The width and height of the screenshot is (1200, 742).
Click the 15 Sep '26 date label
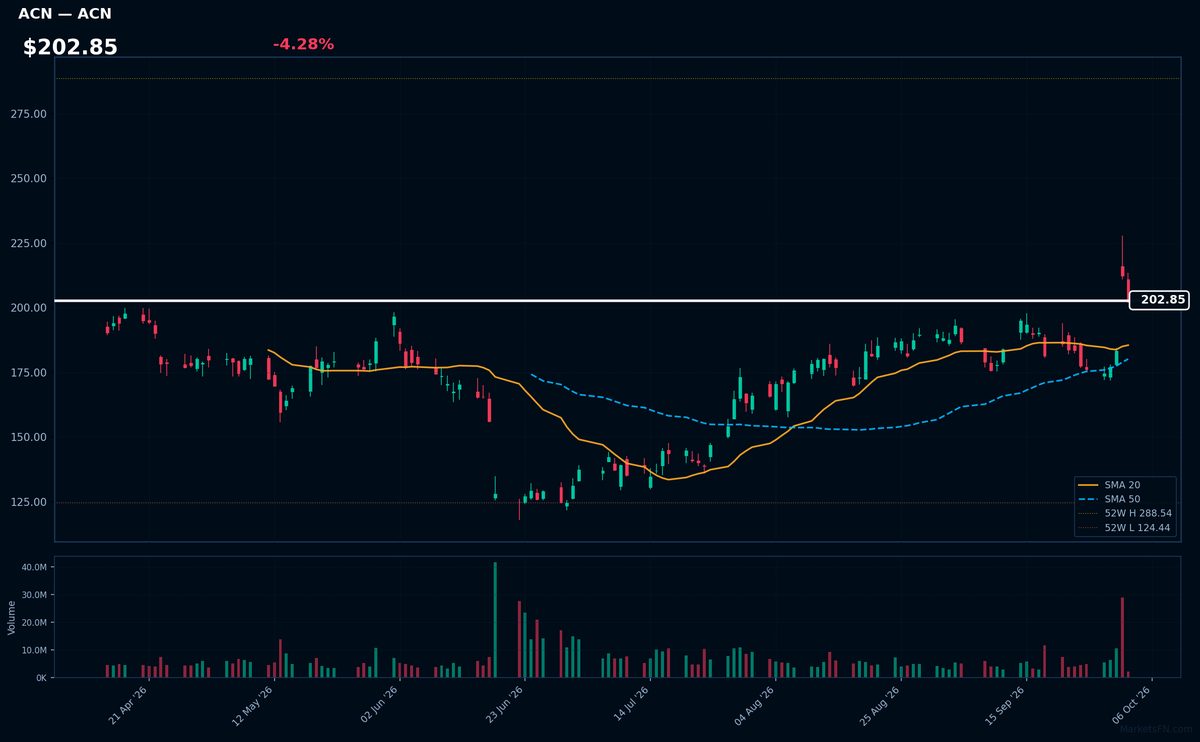(1006, 705)
